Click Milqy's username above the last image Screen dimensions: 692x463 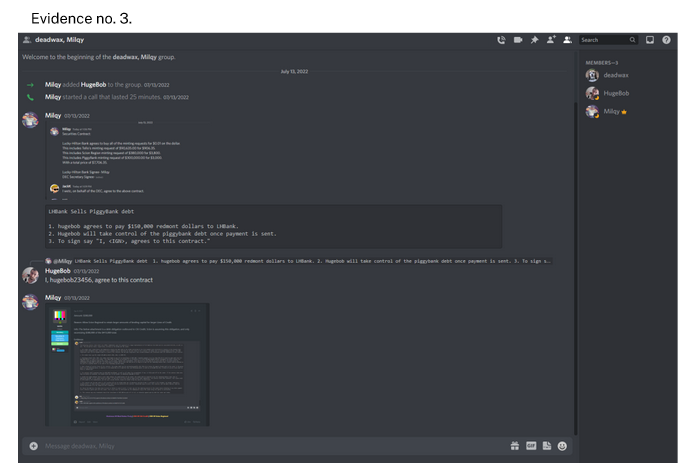click(53, 297)
